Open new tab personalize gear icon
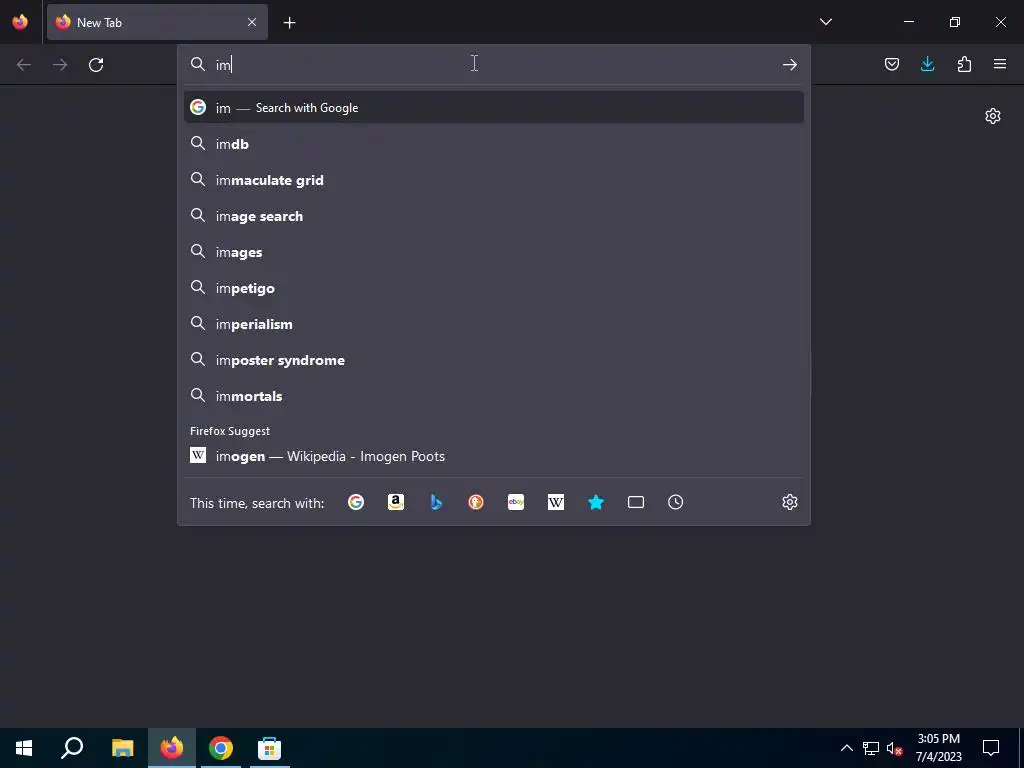The width and height of the screenshot is (1024, 768). (x=993, y=116)
